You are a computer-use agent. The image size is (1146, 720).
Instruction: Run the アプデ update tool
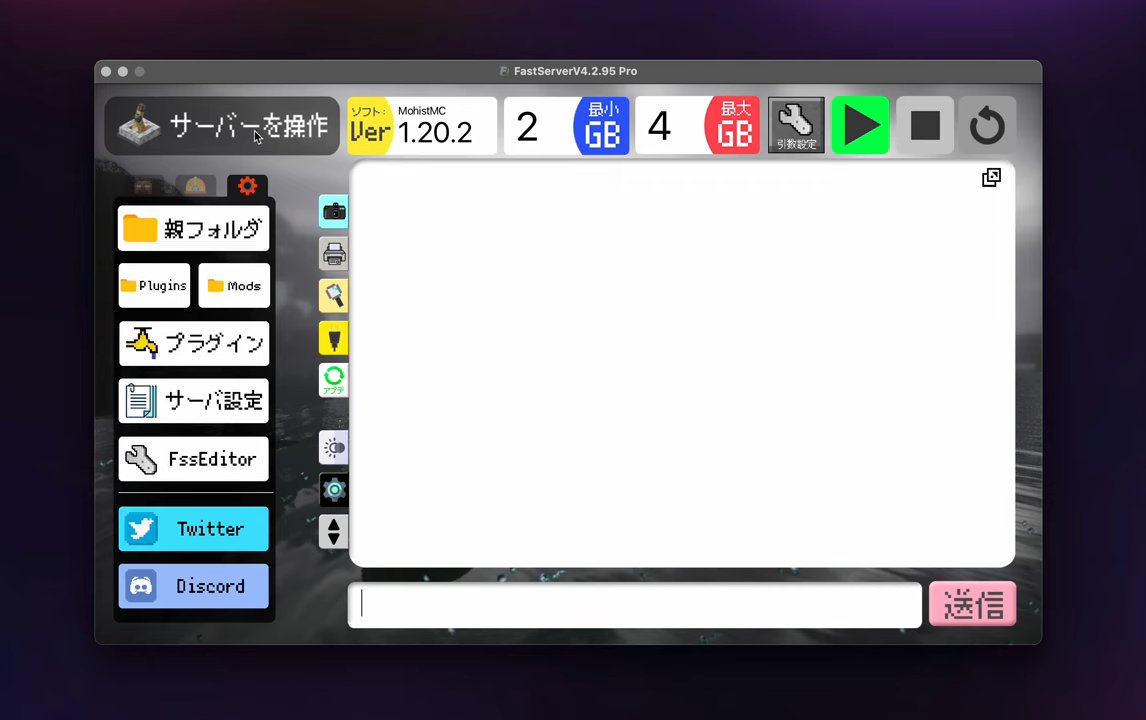333,379
